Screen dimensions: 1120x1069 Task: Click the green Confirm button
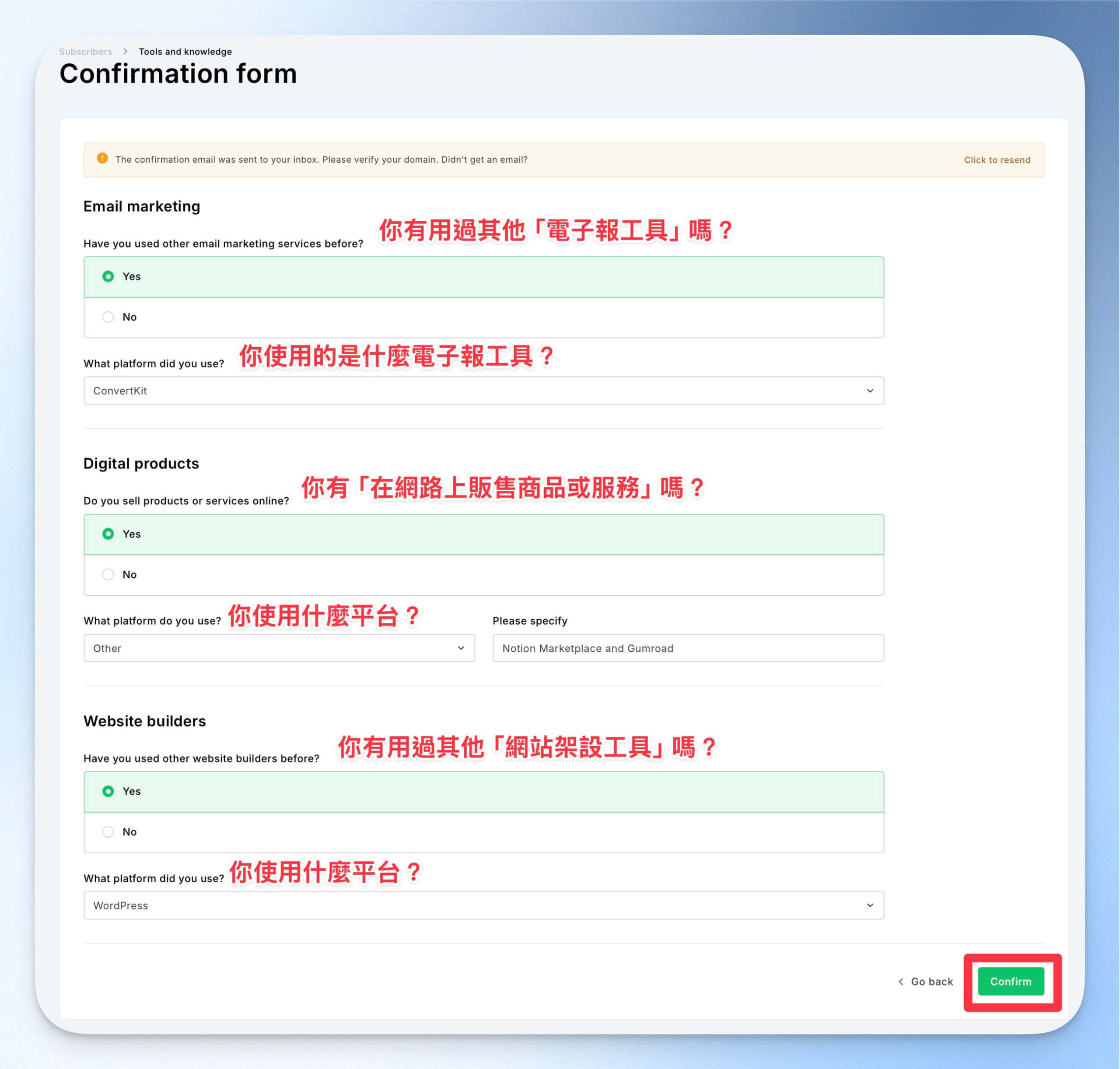click(x=1011, y=981)
